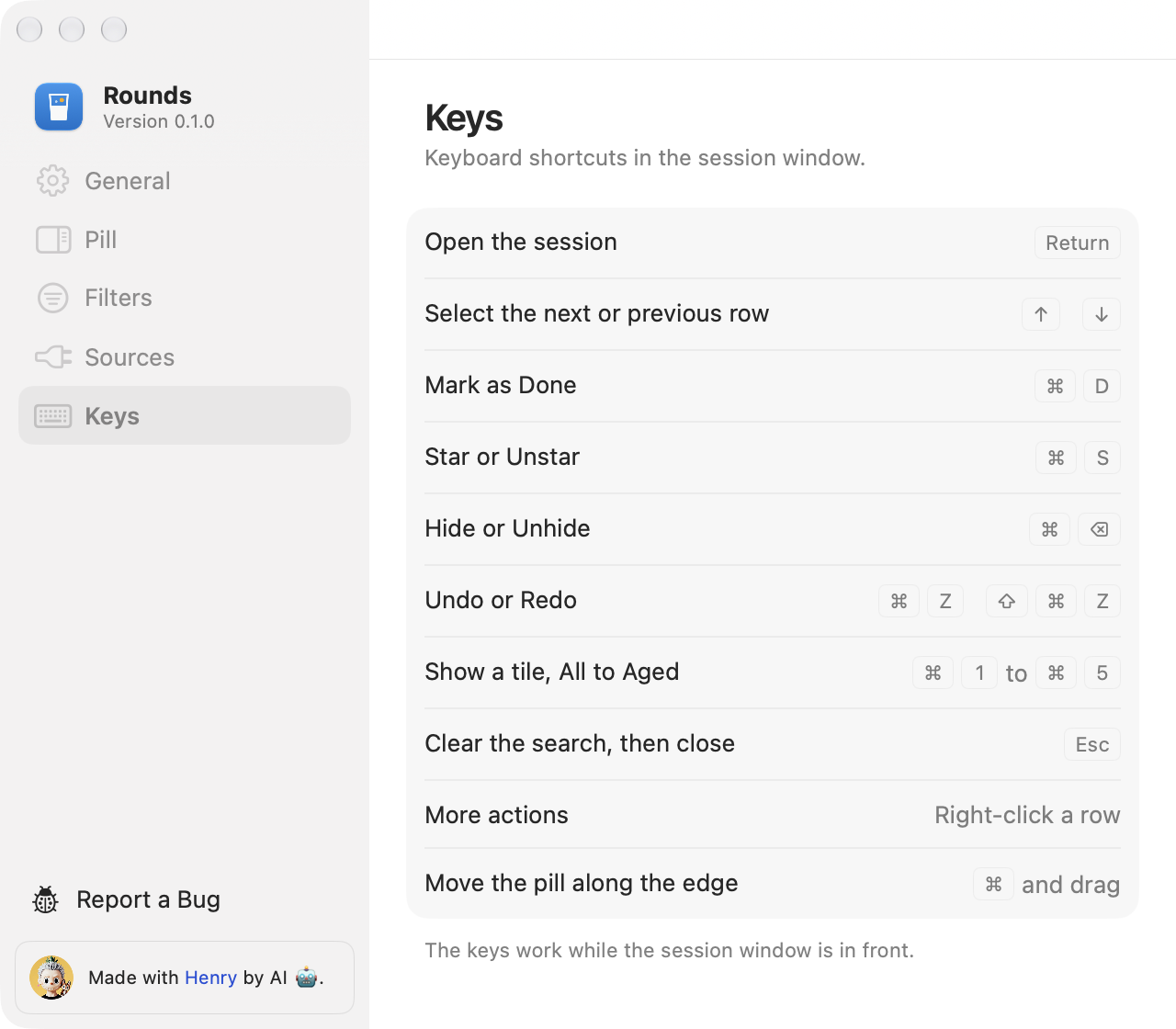Click the command key in Mark as Done row

click(1055, 386)
